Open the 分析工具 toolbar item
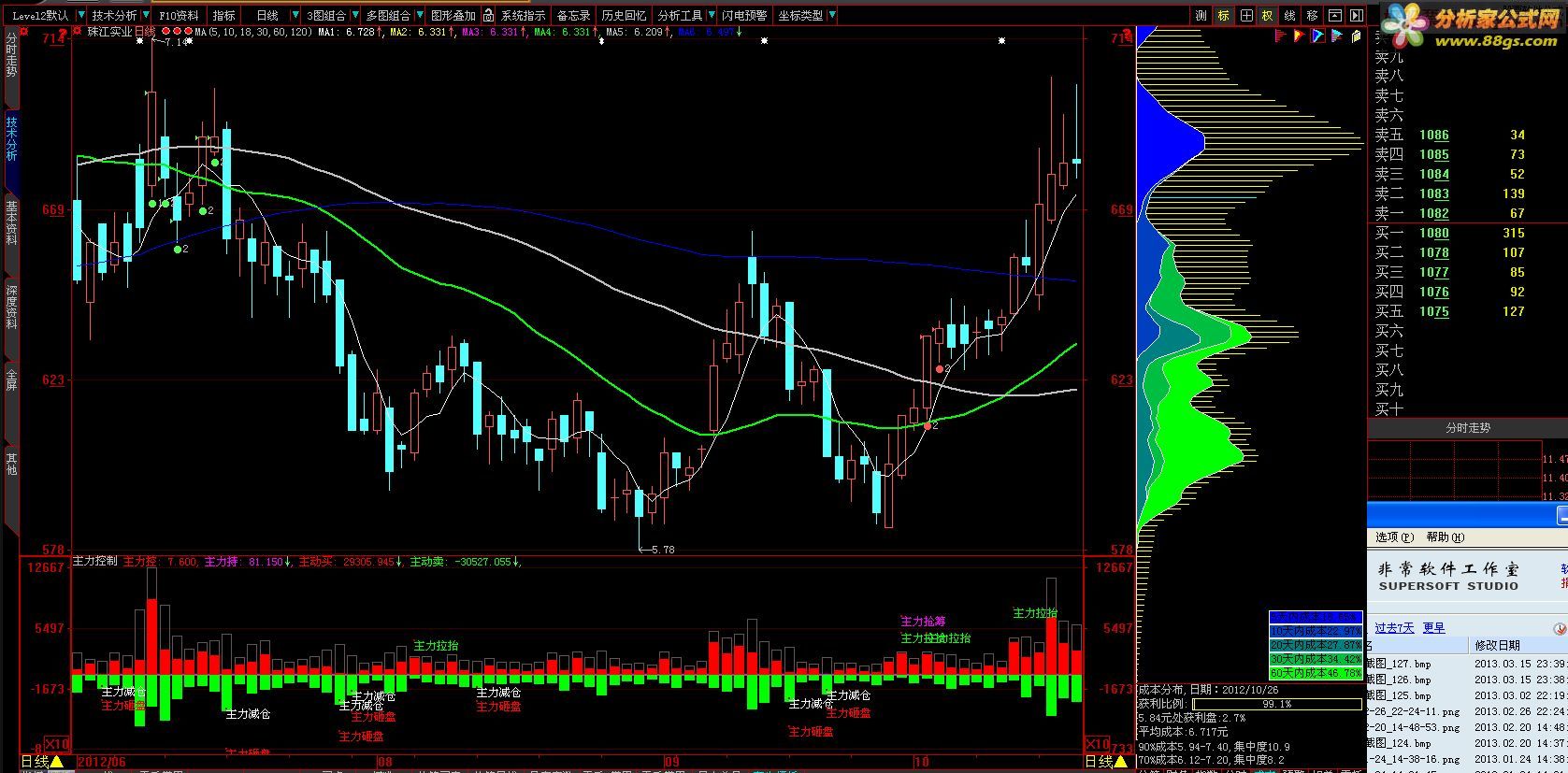 pos(680,16)
